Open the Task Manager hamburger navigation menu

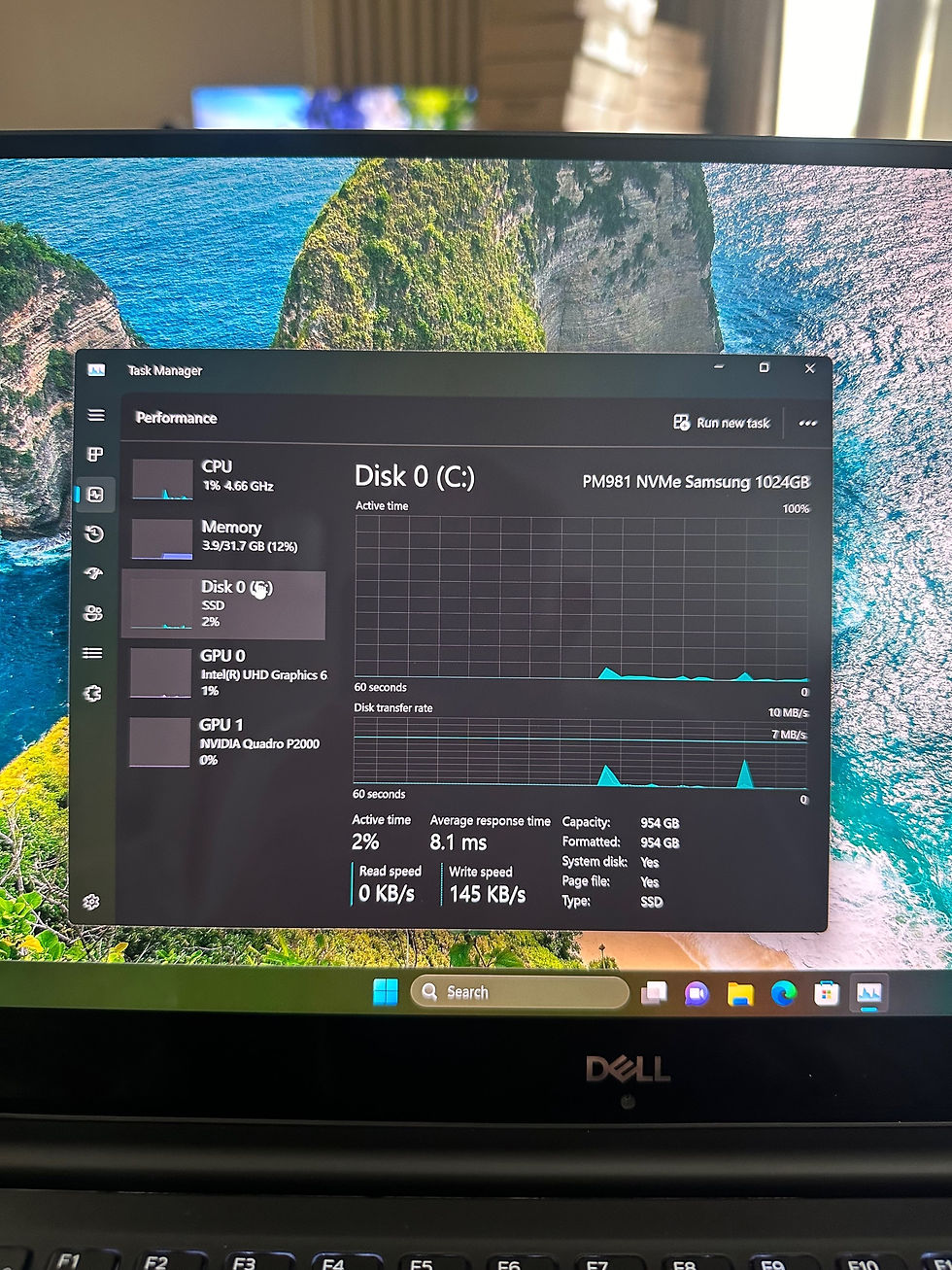(95, 415)
